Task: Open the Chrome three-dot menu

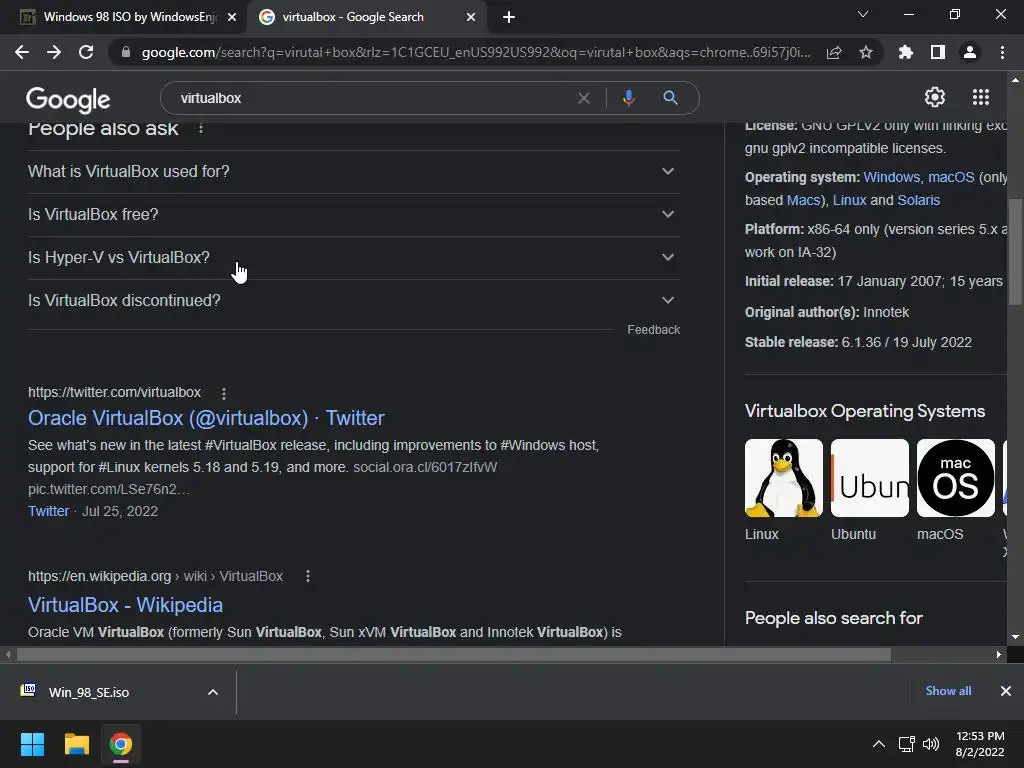Action: click(x=1002, y=52)
